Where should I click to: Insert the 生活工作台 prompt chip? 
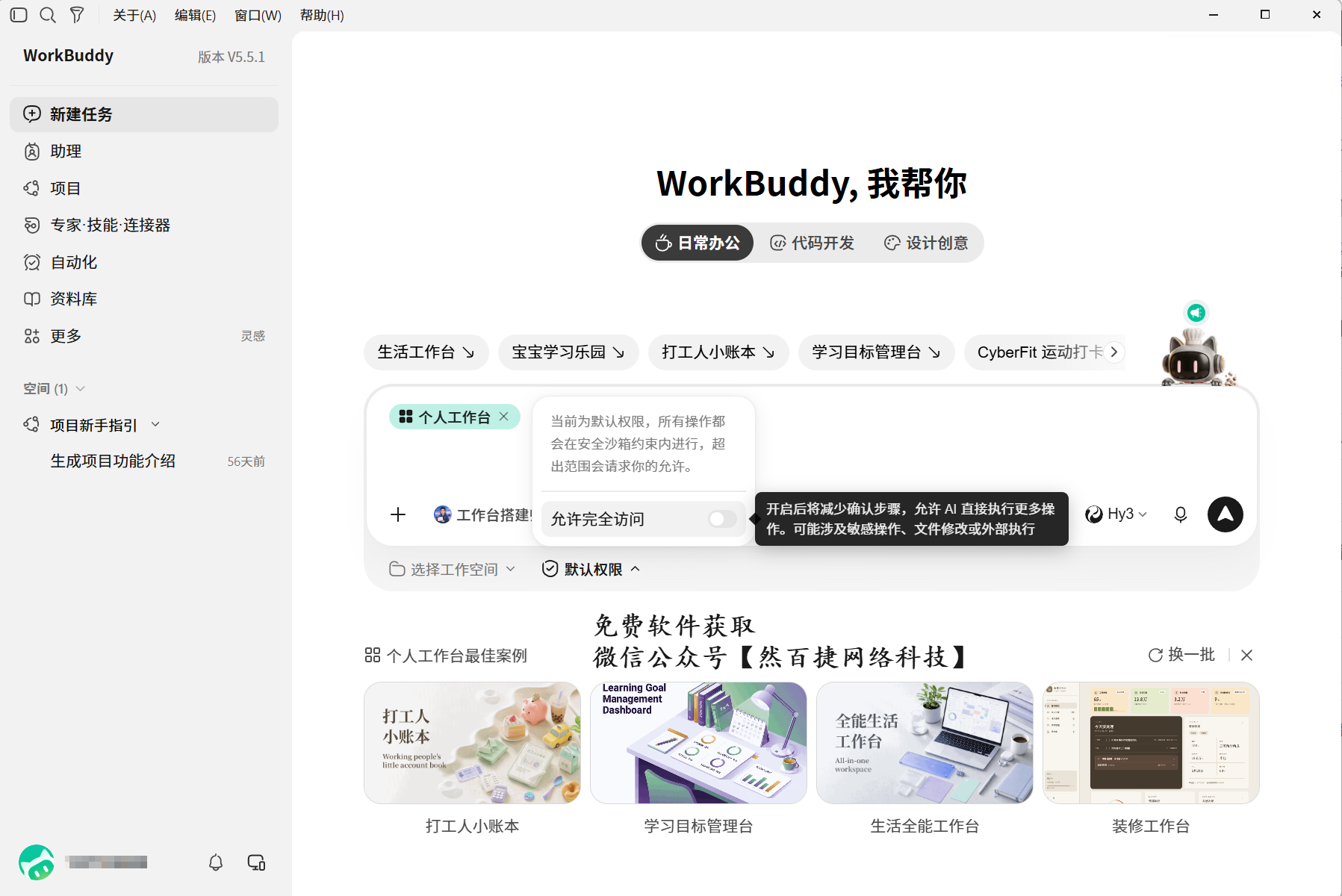426,352
